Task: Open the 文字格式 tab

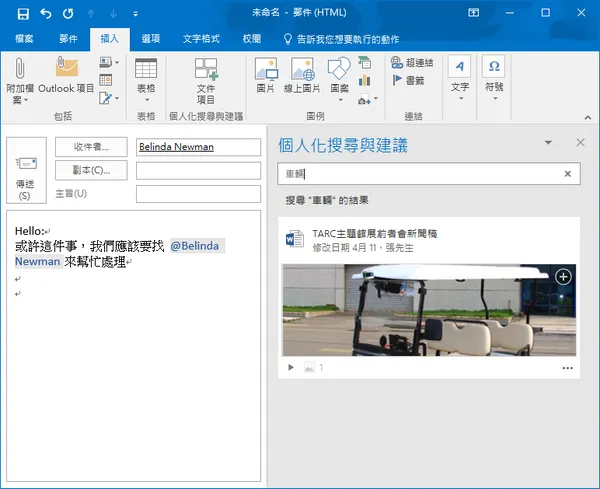Action: coord(201,39)
